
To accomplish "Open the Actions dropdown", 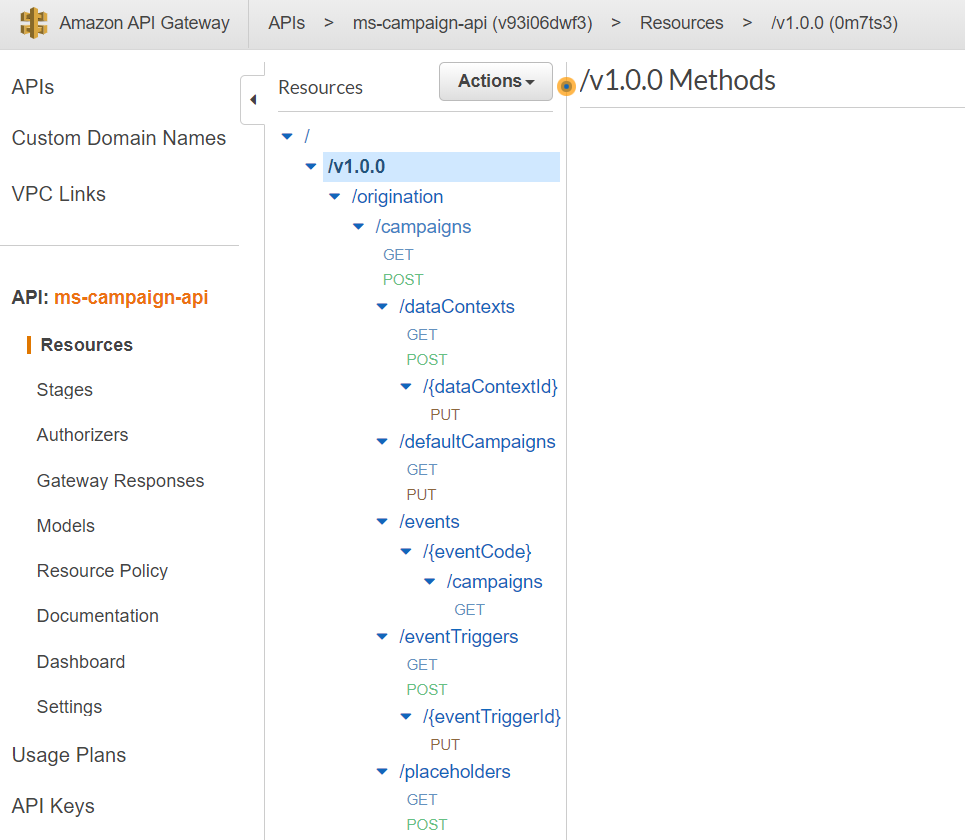I will pyautogui.click(x=496, y=82).
